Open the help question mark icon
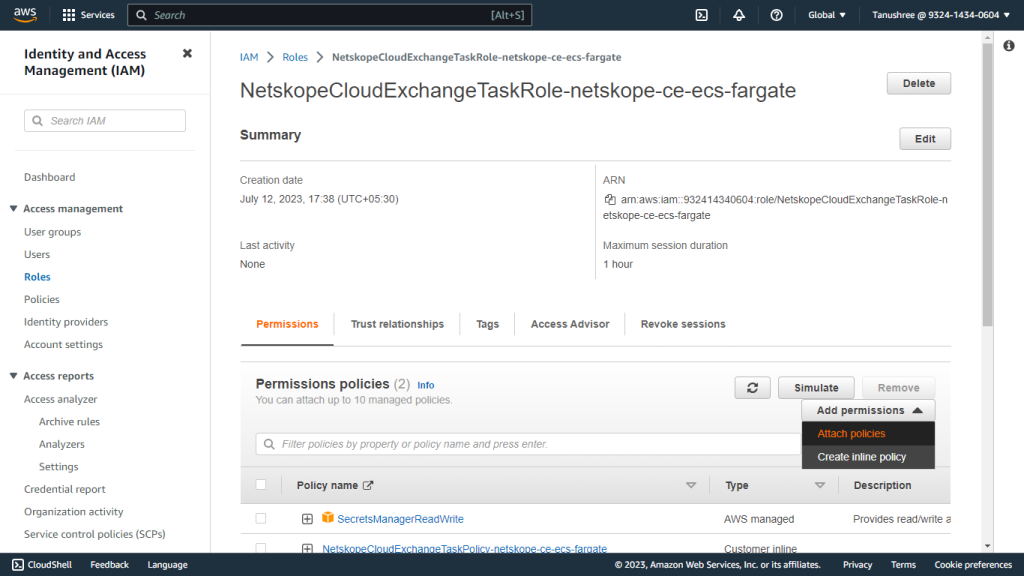 [776, 15]
